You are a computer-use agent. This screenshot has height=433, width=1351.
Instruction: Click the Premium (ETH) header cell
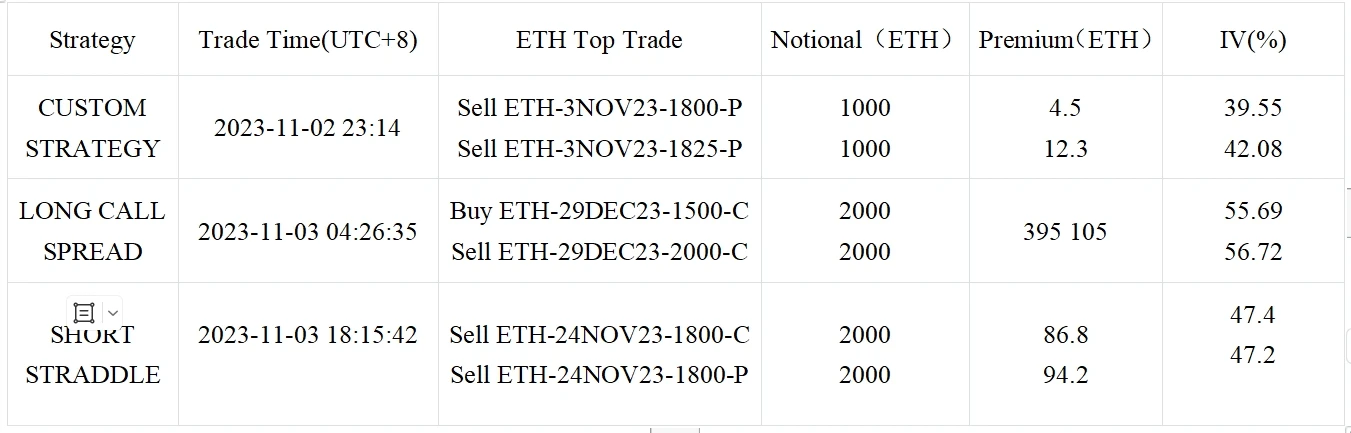tap(1066, 40)
